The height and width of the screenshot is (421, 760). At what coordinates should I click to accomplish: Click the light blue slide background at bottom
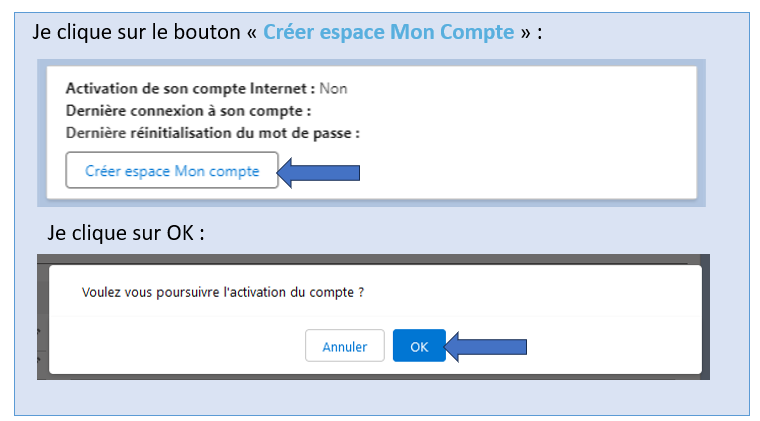(380, 398)
